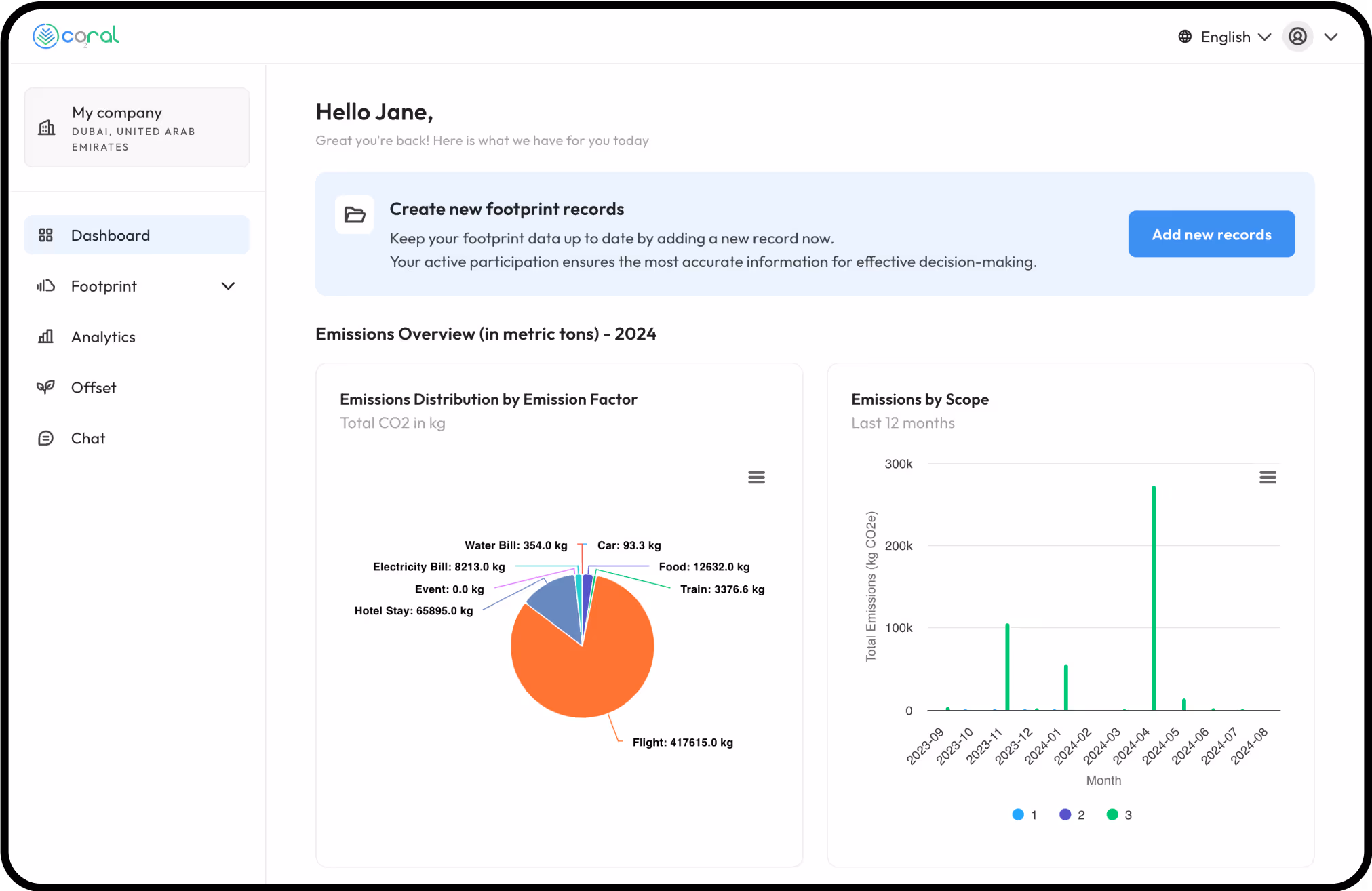Click the company building icon
Screen dimensions: 1372x891
(47, 127)
